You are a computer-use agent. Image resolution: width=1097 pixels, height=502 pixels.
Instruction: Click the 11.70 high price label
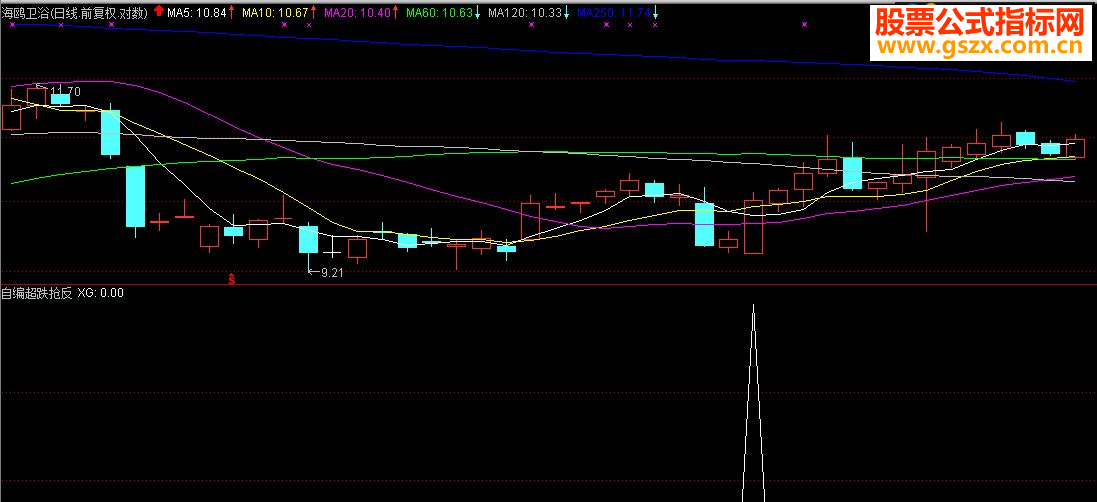[66, 91]
